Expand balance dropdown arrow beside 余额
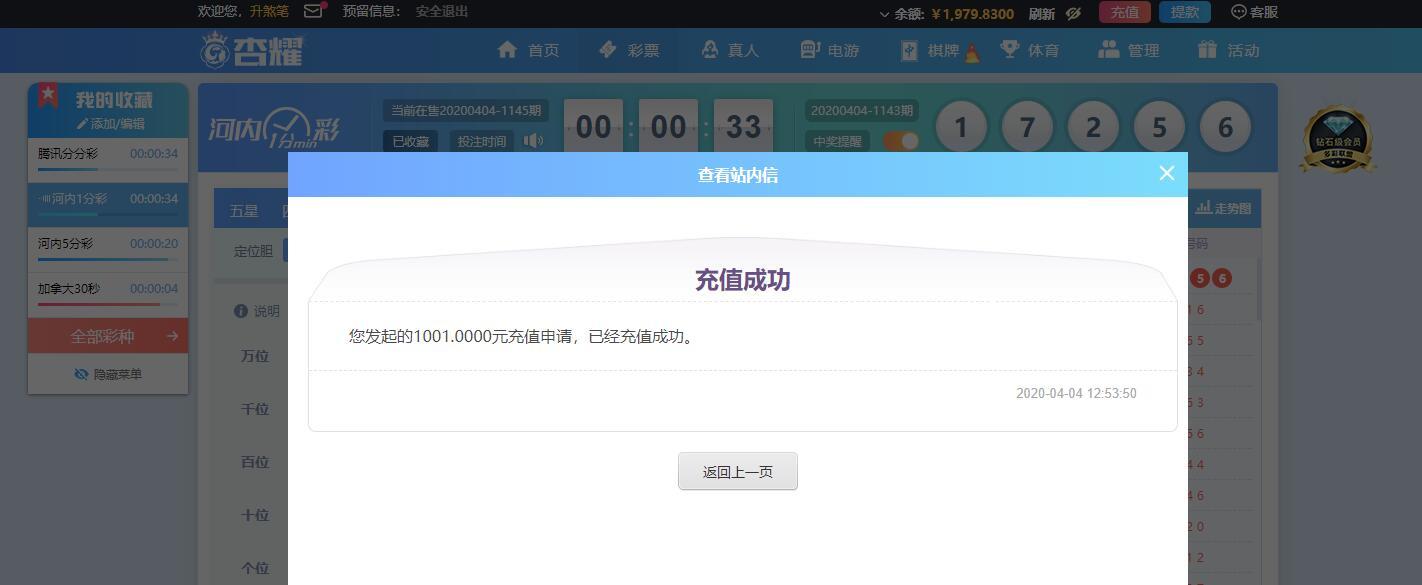 coord(884,14)
